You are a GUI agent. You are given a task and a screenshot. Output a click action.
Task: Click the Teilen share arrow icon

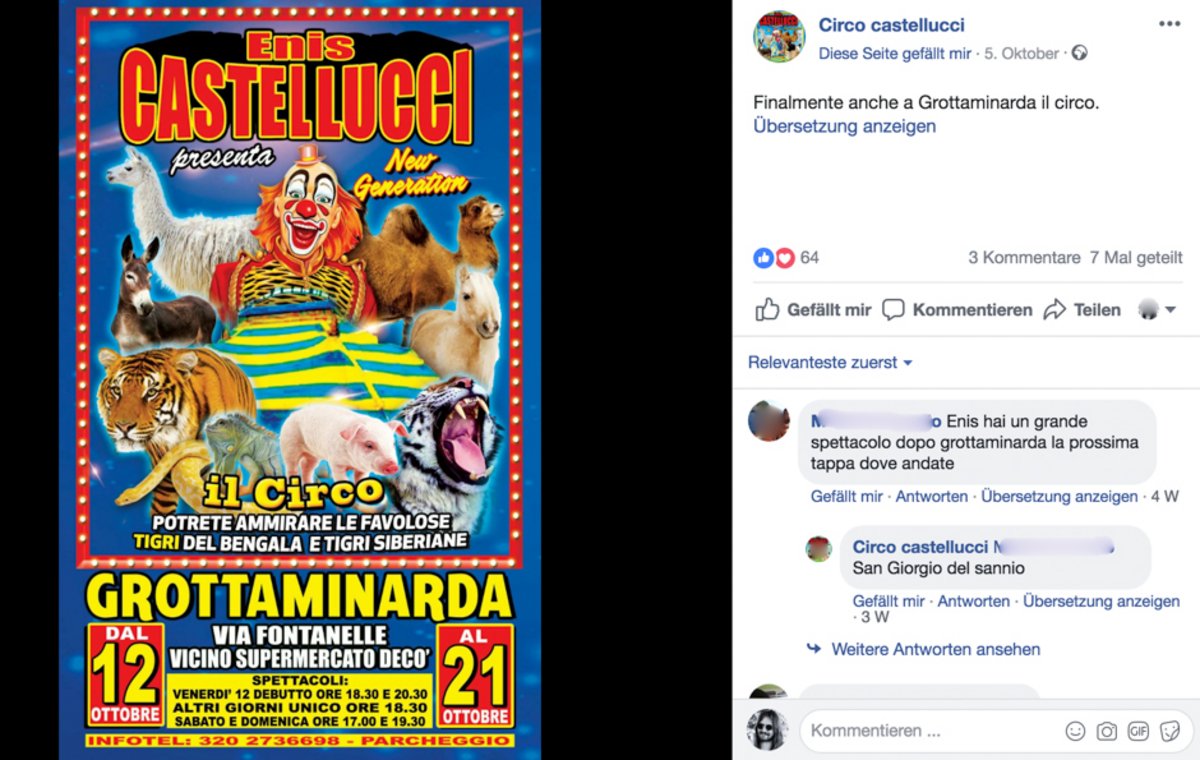pos(1055,310)
